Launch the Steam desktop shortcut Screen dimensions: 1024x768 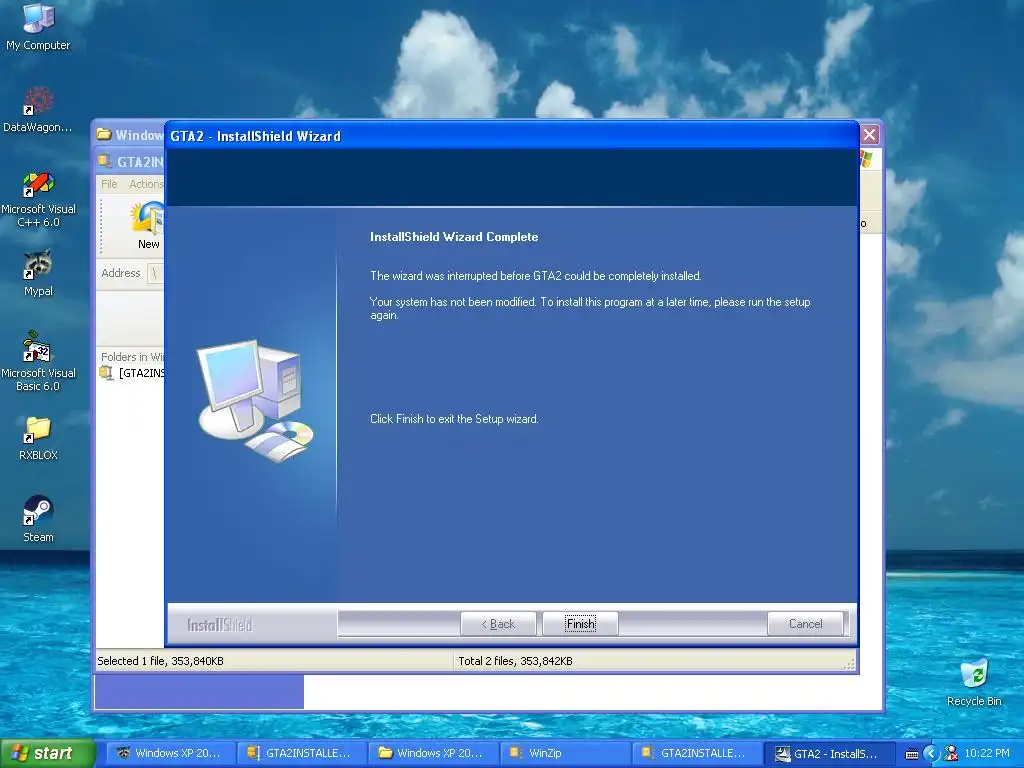click(38, 520)
